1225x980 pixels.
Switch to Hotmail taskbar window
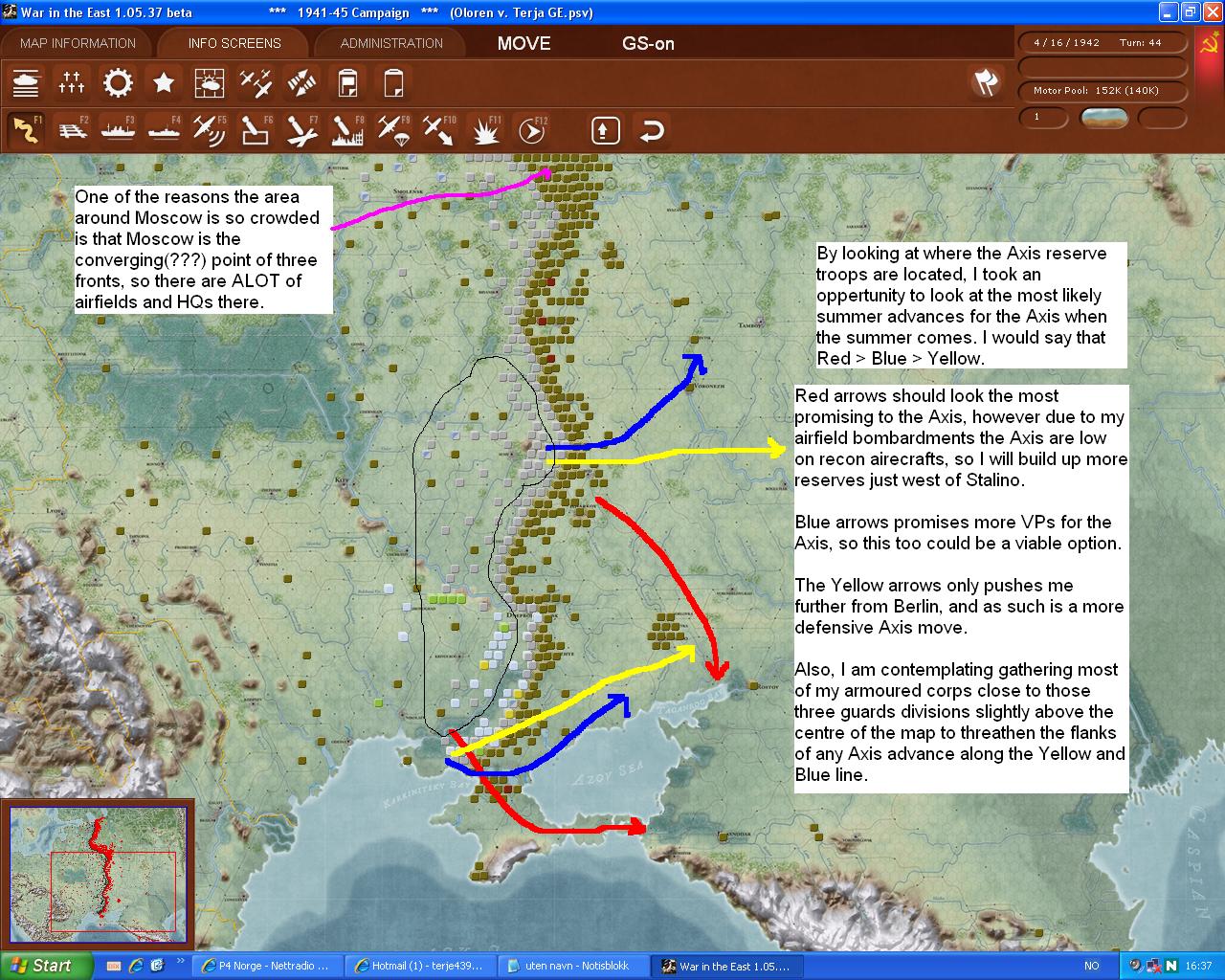point(418,966)
